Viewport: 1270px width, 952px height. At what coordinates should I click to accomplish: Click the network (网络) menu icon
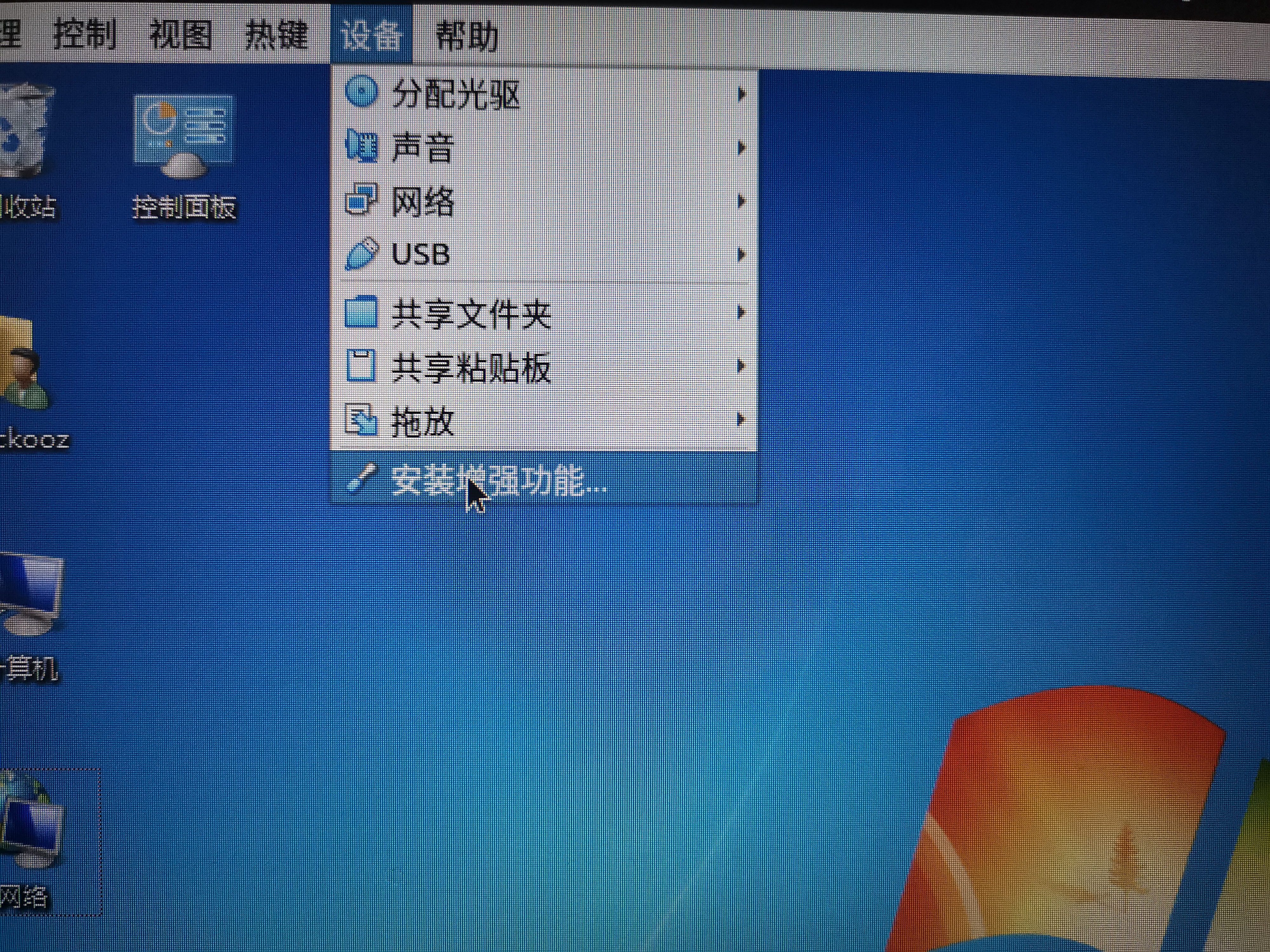[361, 199]
